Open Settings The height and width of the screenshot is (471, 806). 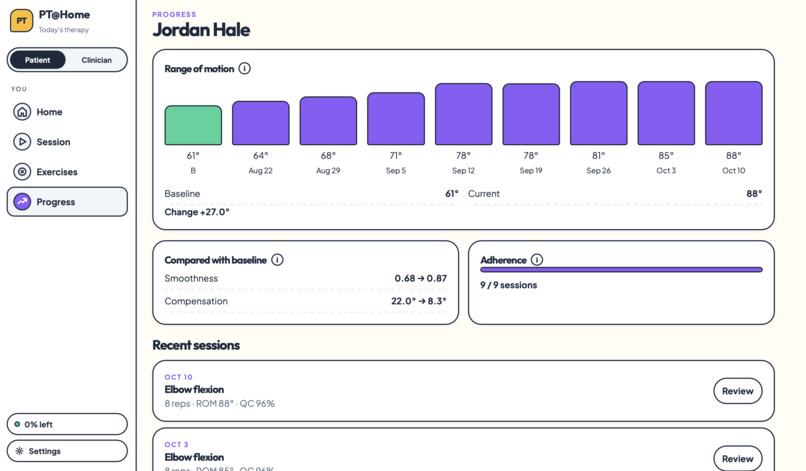(67, 451)
